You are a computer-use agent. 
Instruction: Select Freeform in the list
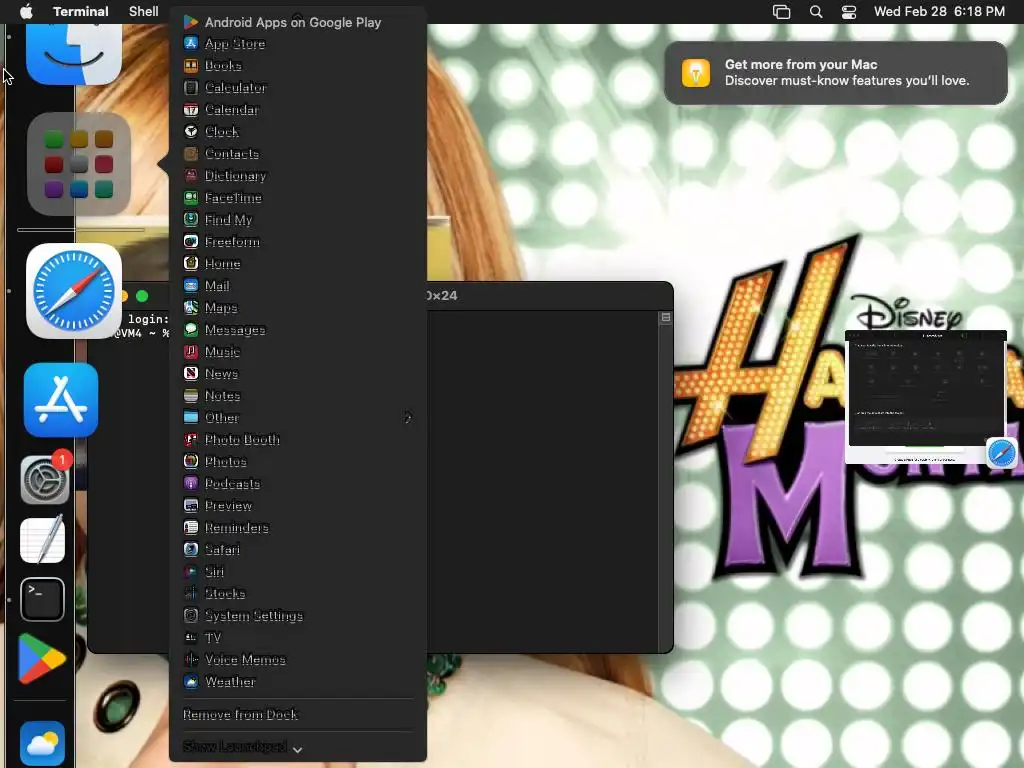(x=298, y=242)
